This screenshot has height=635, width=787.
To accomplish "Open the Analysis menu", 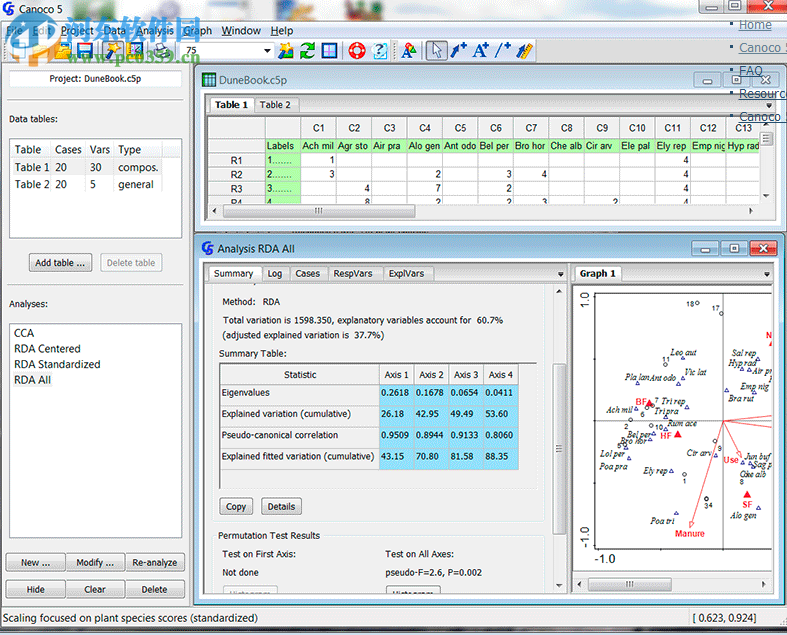I will (x=155, y=31).
